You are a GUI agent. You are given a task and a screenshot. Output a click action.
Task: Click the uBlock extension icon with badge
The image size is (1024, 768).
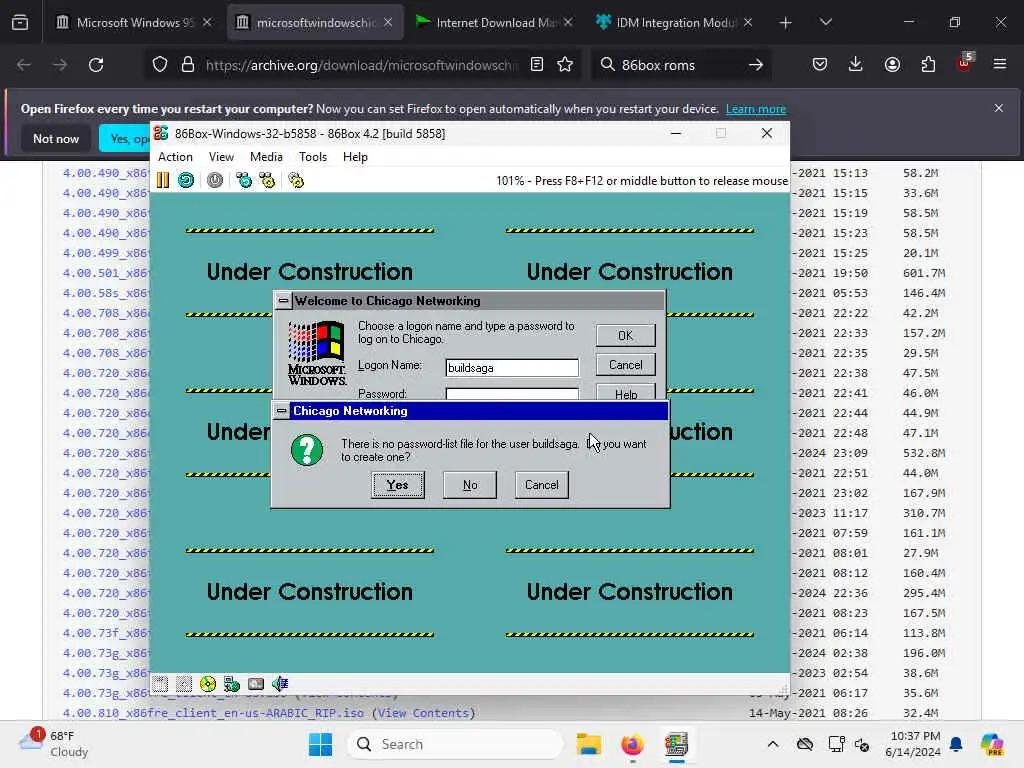coord(965,63)
